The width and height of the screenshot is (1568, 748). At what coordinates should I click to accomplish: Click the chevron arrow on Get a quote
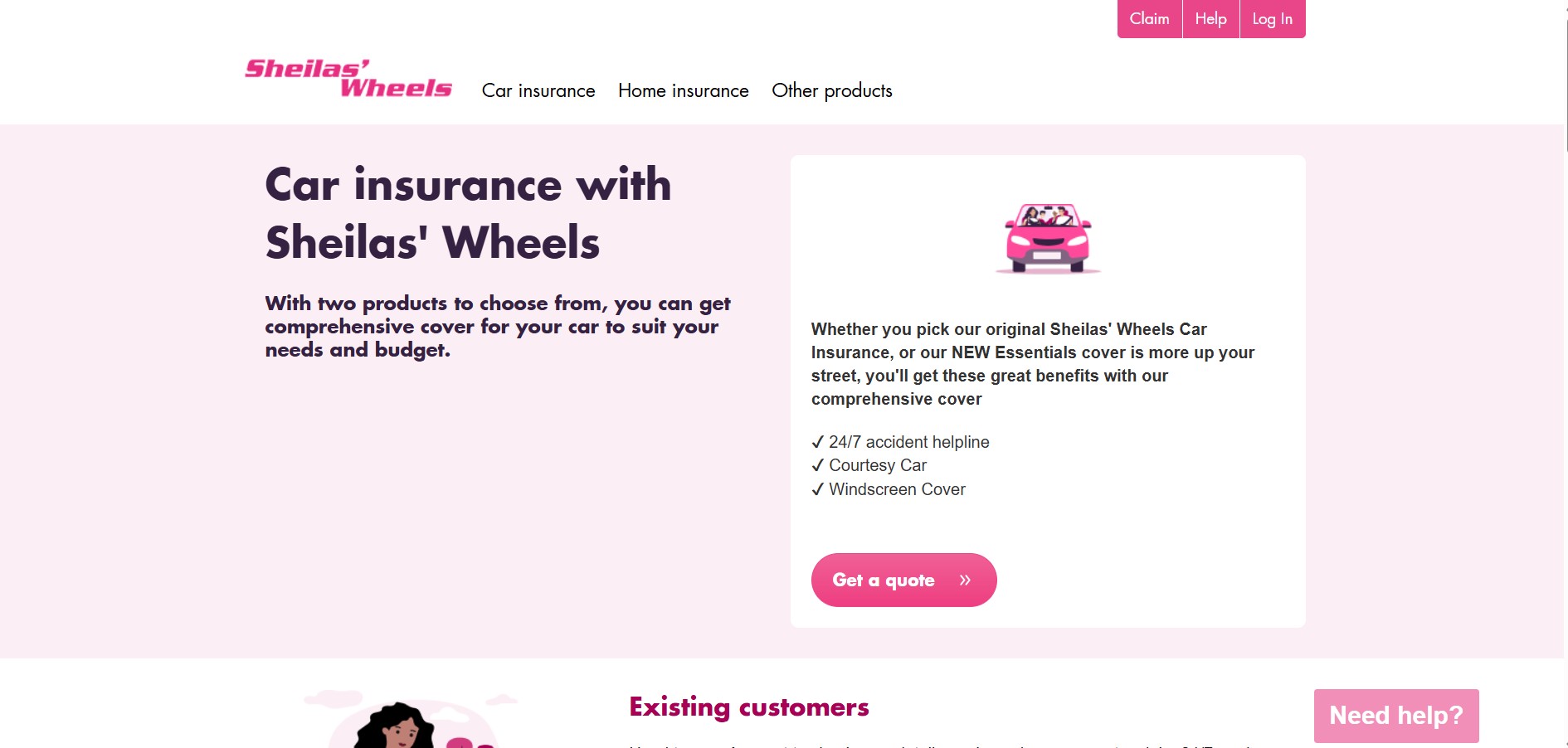pyautogui.click(x=965, y=580)
